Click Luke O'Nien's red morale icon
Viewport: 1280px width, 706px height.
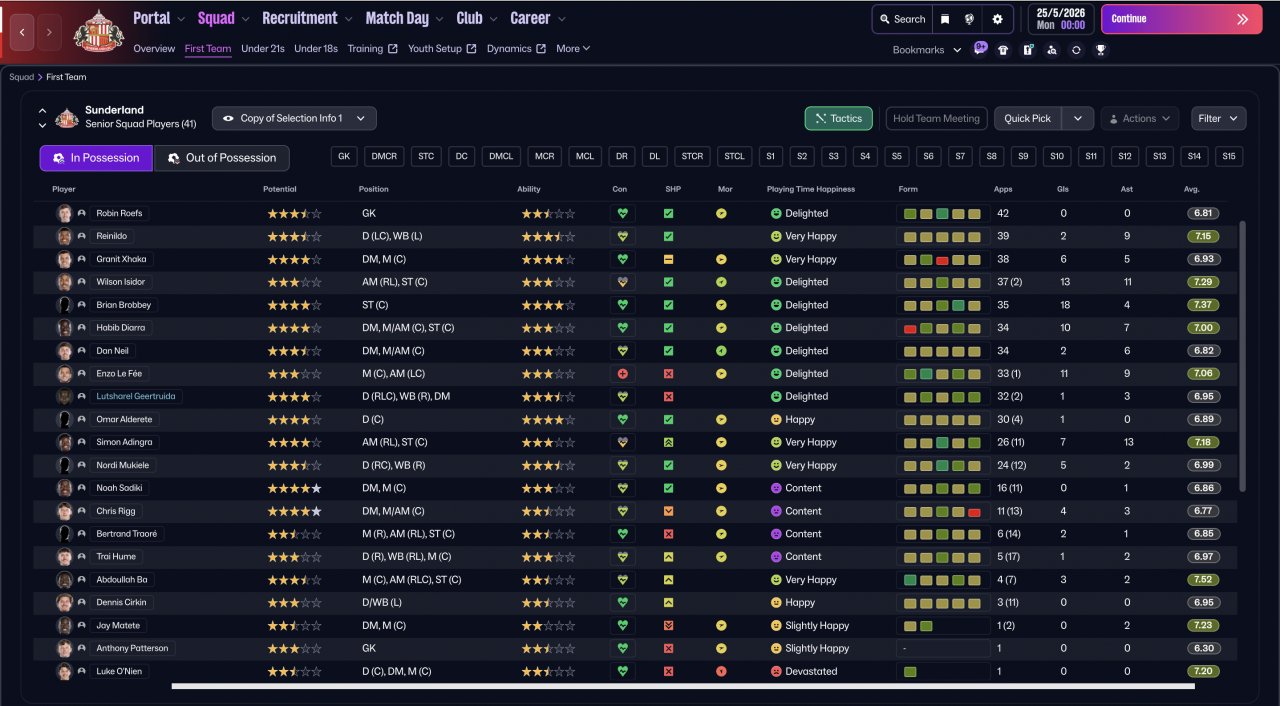point(721,671)
